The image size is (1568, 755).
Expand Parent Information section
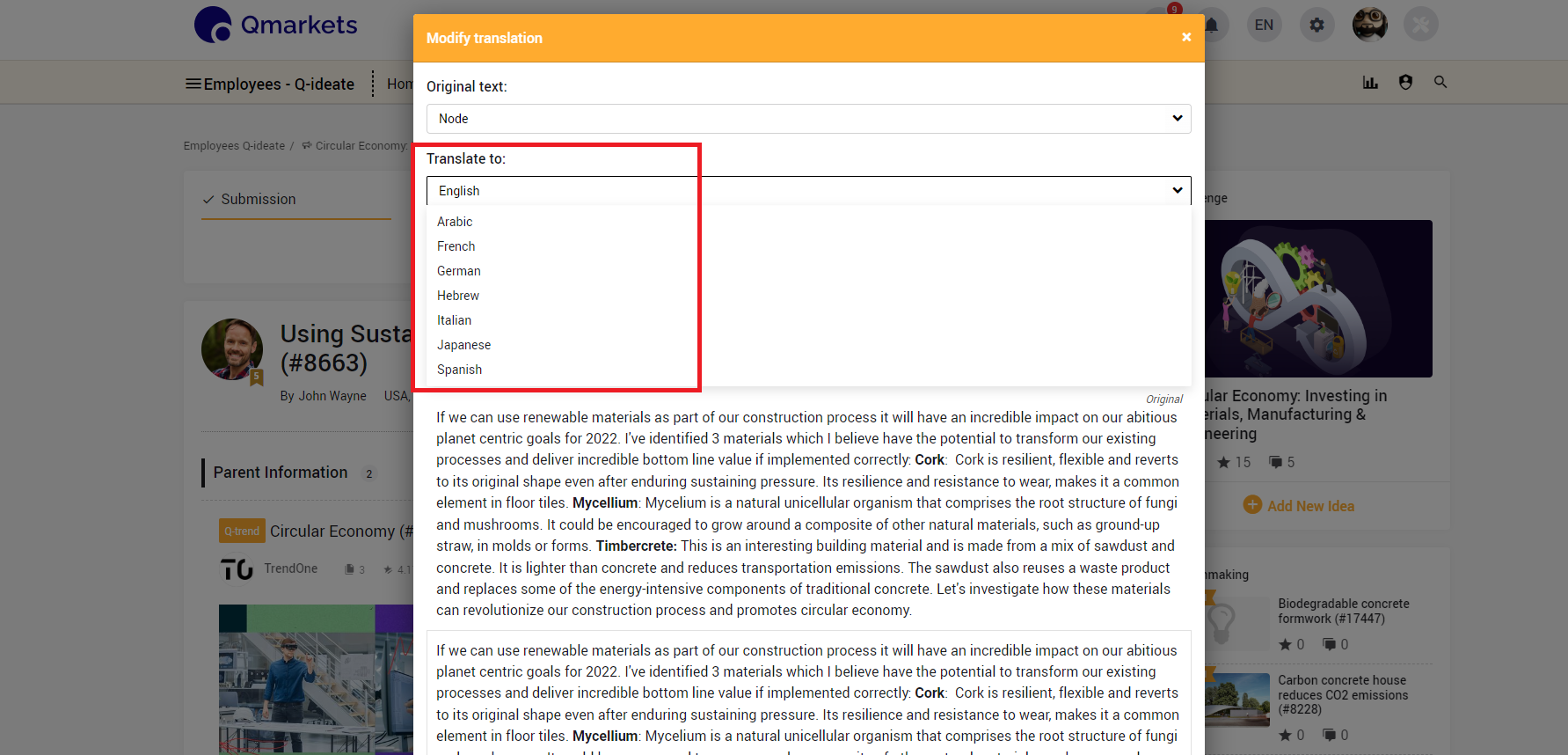[x=281, y=473]
